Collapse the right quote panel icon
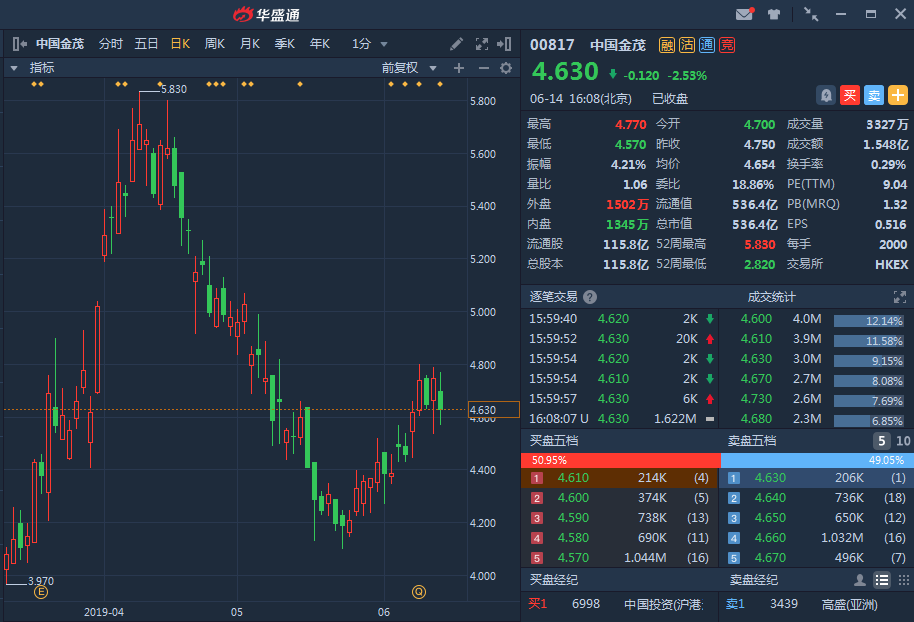914x622 pixels. point(504,44)
